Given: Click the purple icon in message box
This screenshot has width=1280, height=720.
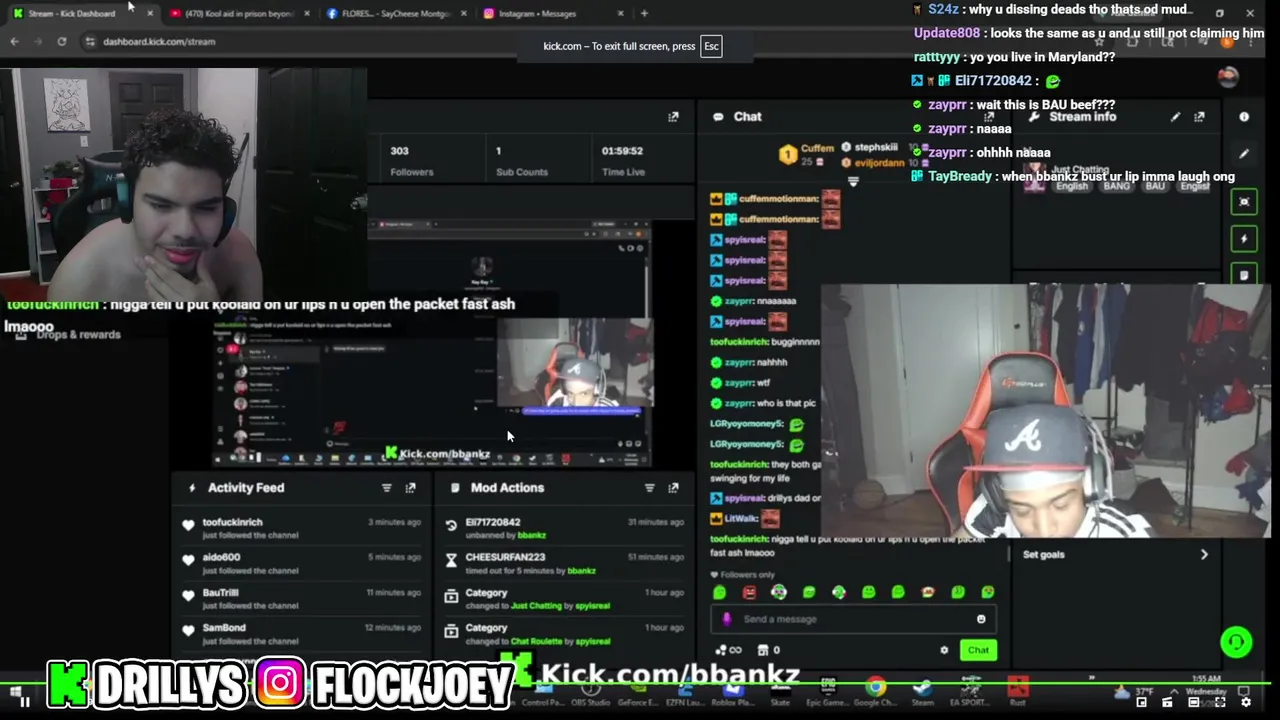Looking at the screenshot, I should click(x=727, y=619).
